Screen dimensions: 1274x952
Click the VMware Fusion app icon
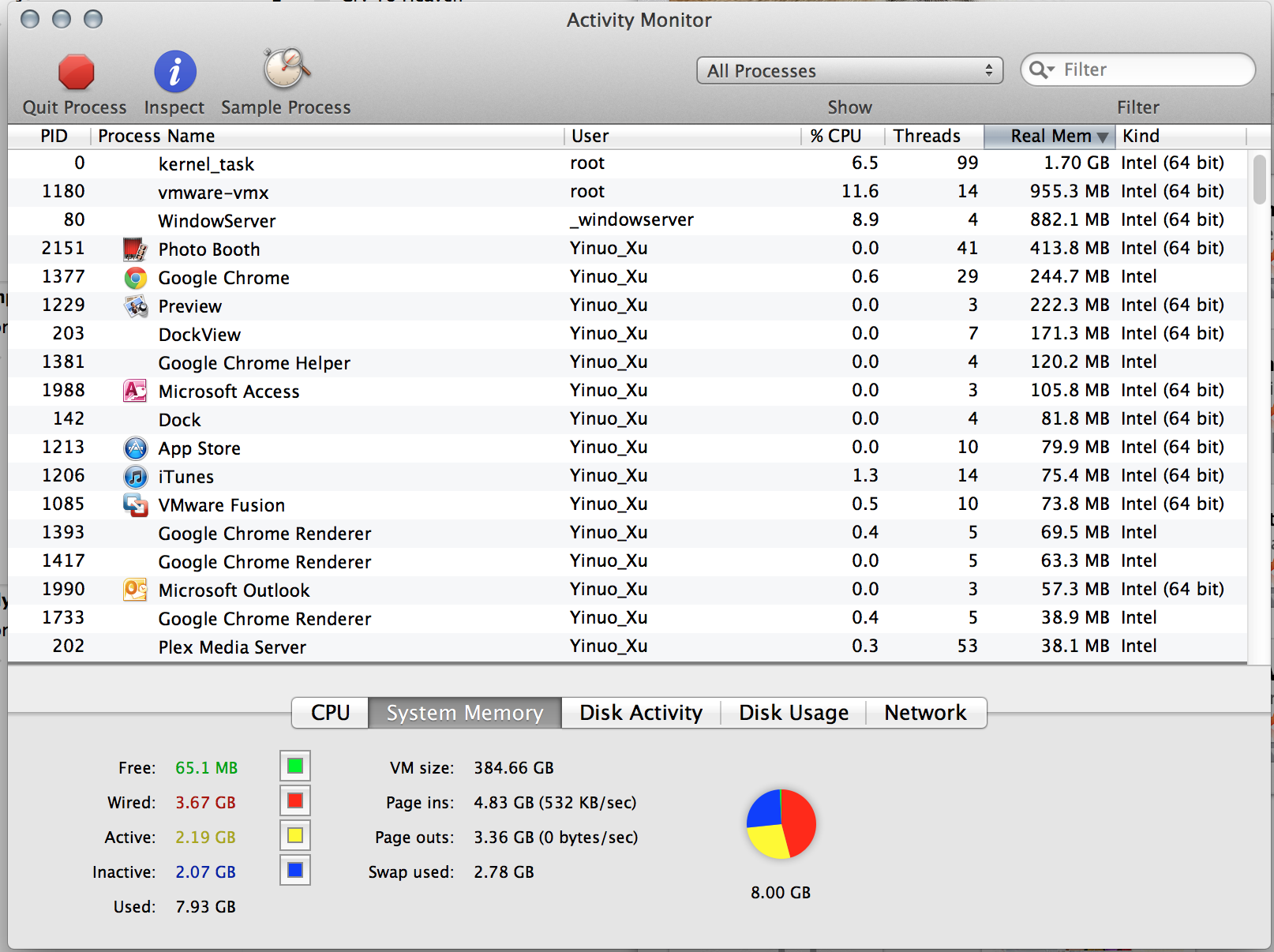click(x=136, y=505)
